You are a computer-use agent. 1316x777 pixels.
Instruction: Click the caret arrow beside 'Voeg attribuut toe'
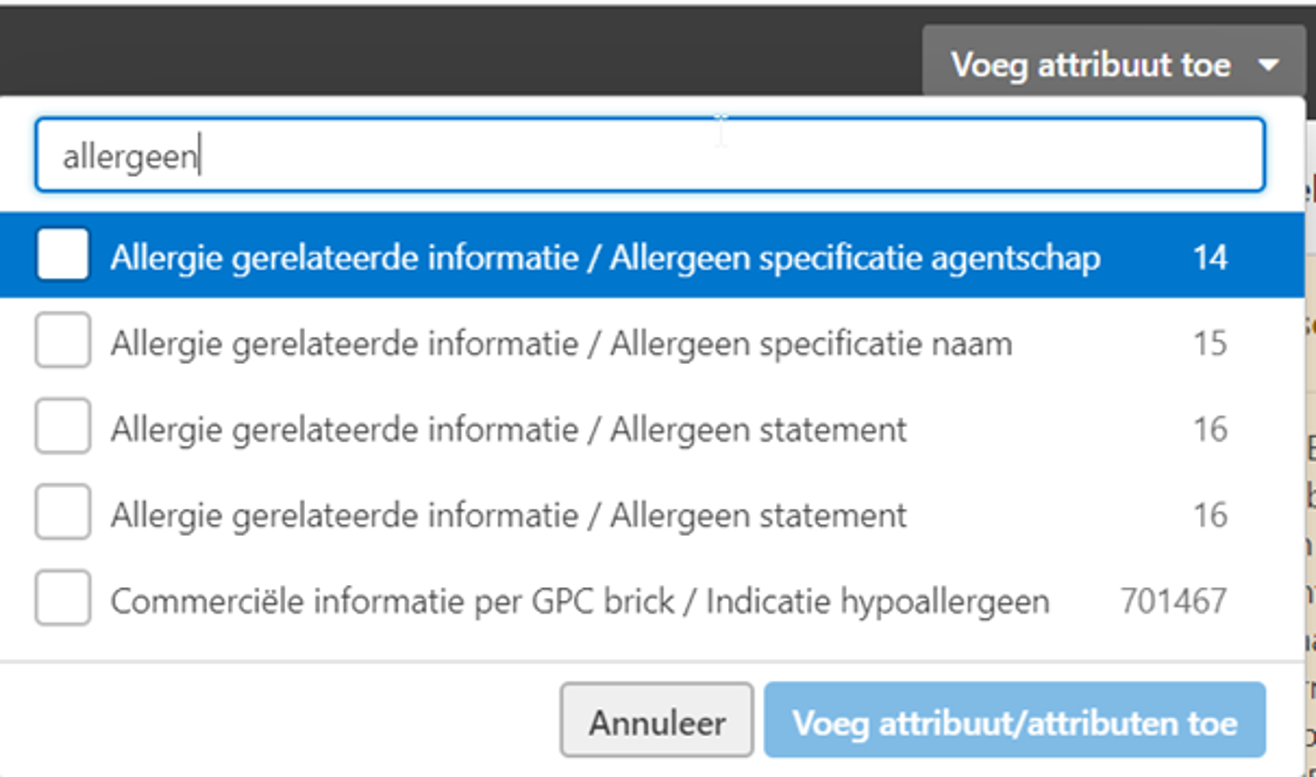point(1268,66)
